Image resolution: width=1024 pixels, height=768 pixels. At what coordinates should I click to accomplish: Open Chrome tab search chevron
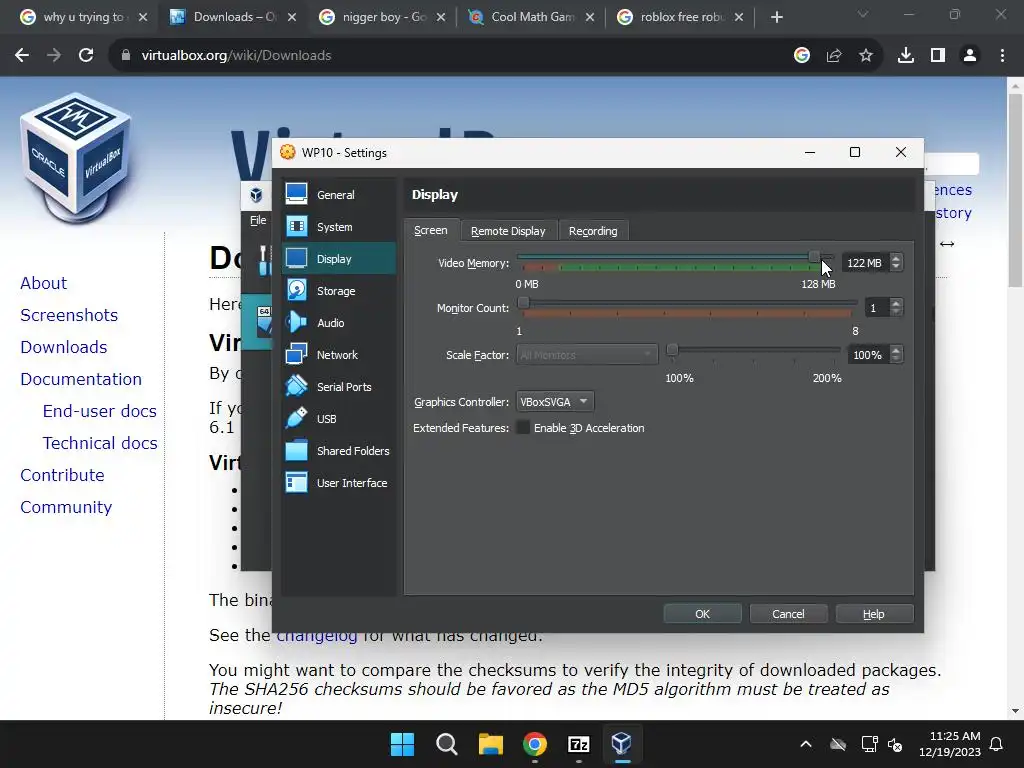(x=863, y=14)
